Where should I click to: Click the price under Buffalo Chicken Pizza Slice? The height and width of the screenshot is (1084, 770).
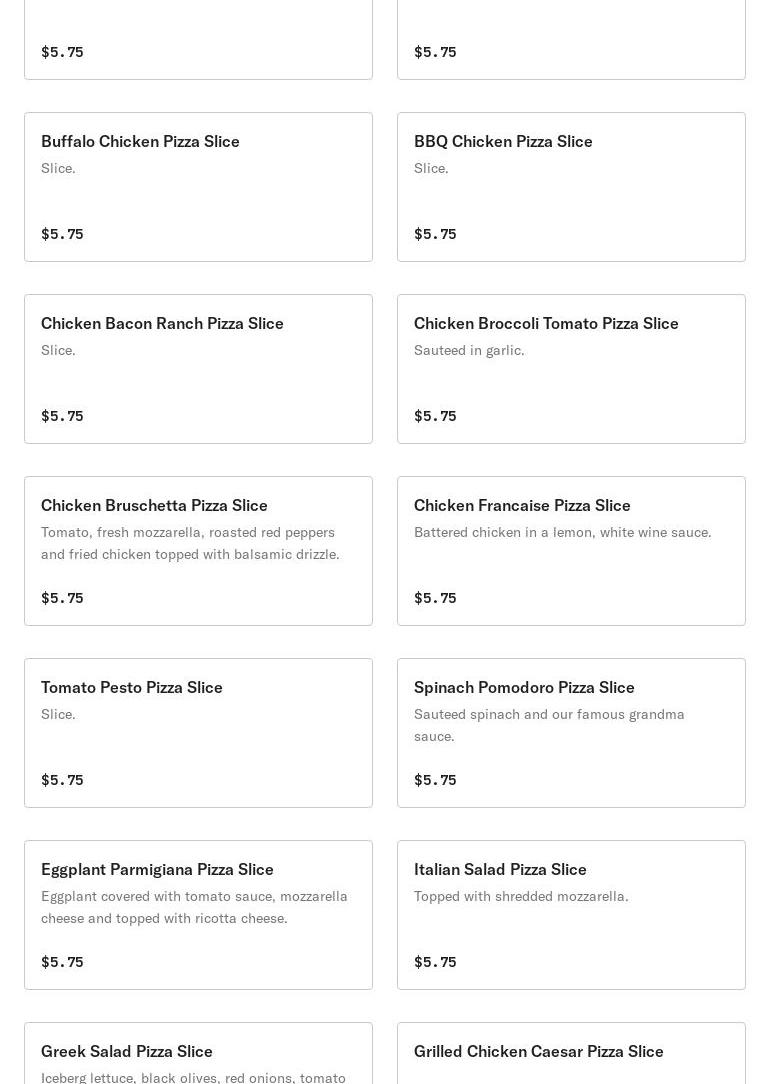[x=62, y=234]
